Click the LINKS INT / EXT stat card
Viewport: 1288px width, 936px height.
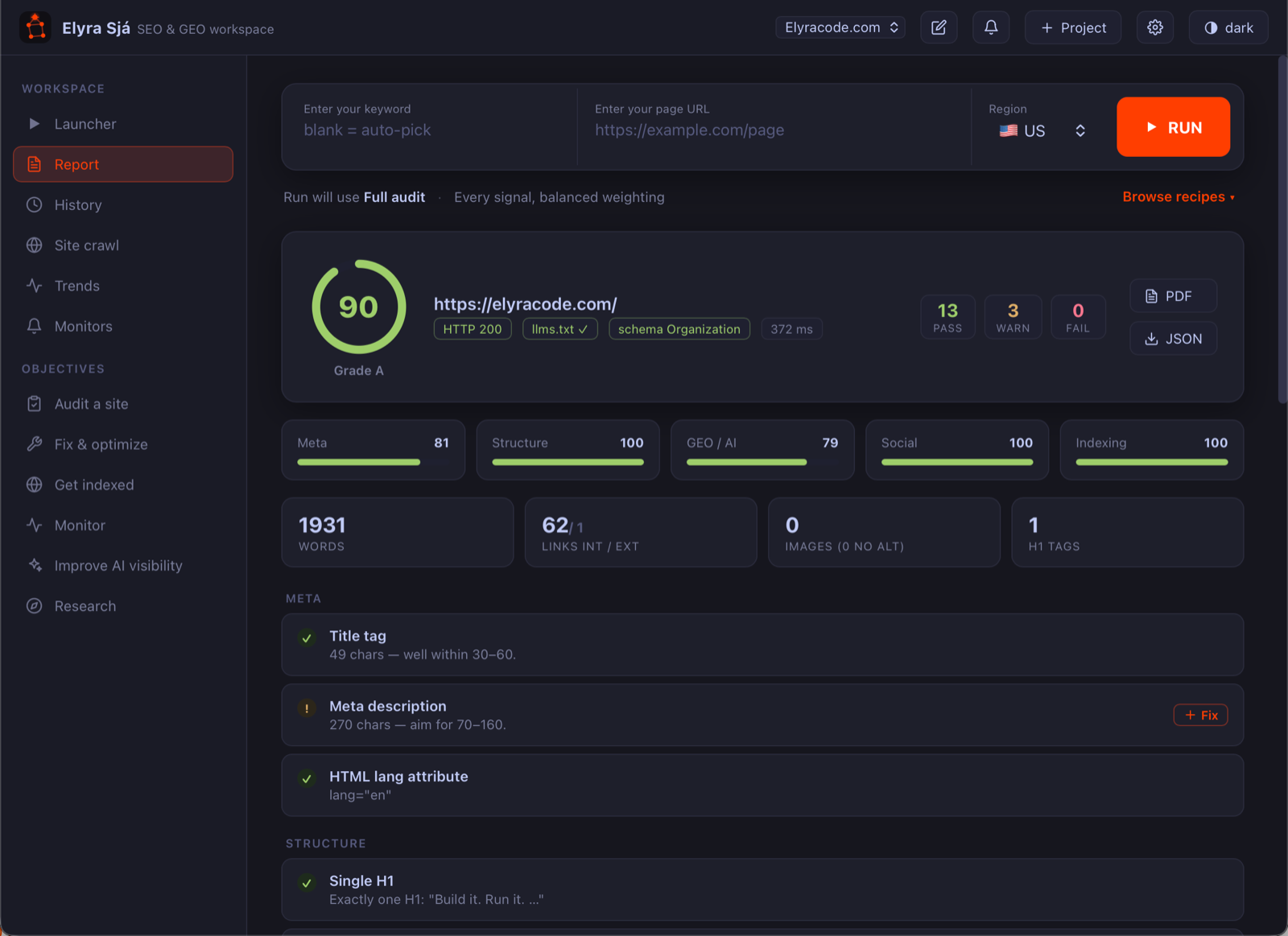click(x=641, y=533)
